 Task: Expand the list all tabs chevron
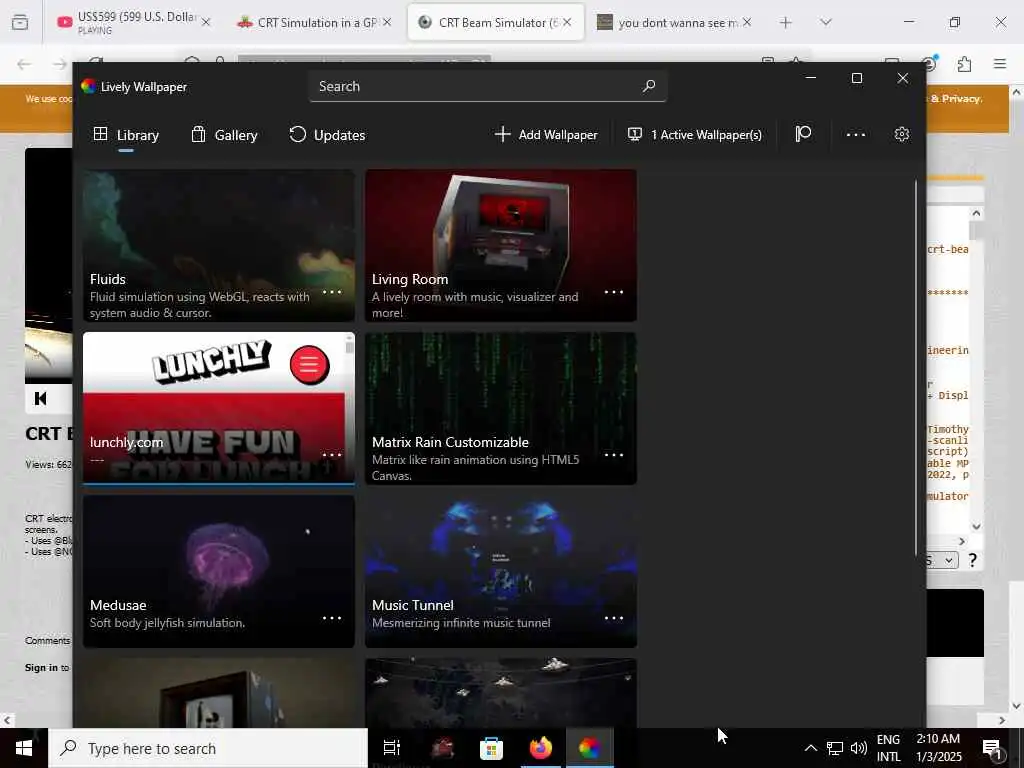click(x=825, y=23)
